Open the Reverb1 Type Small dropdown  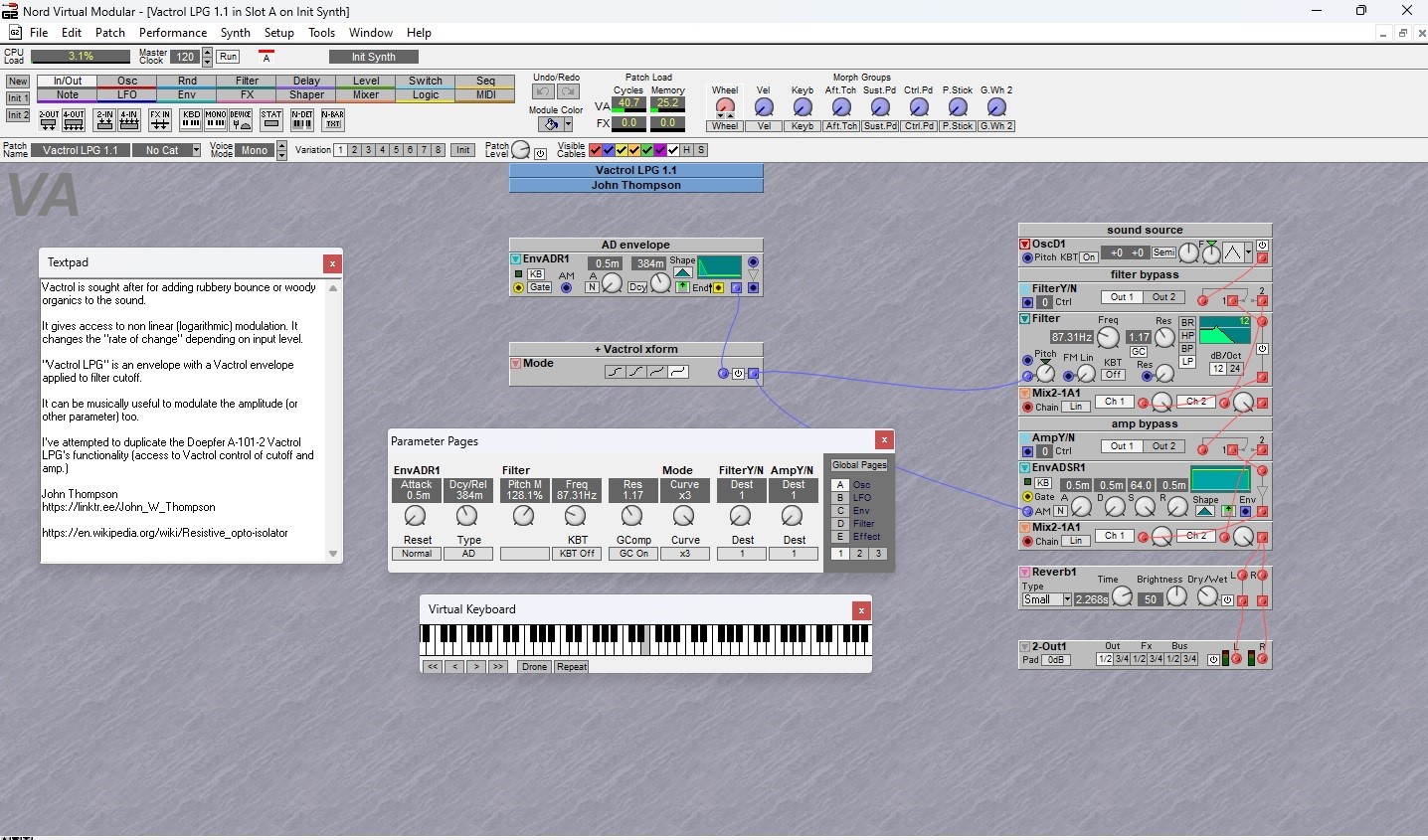pyautogui.click(x=1067, y=599)
